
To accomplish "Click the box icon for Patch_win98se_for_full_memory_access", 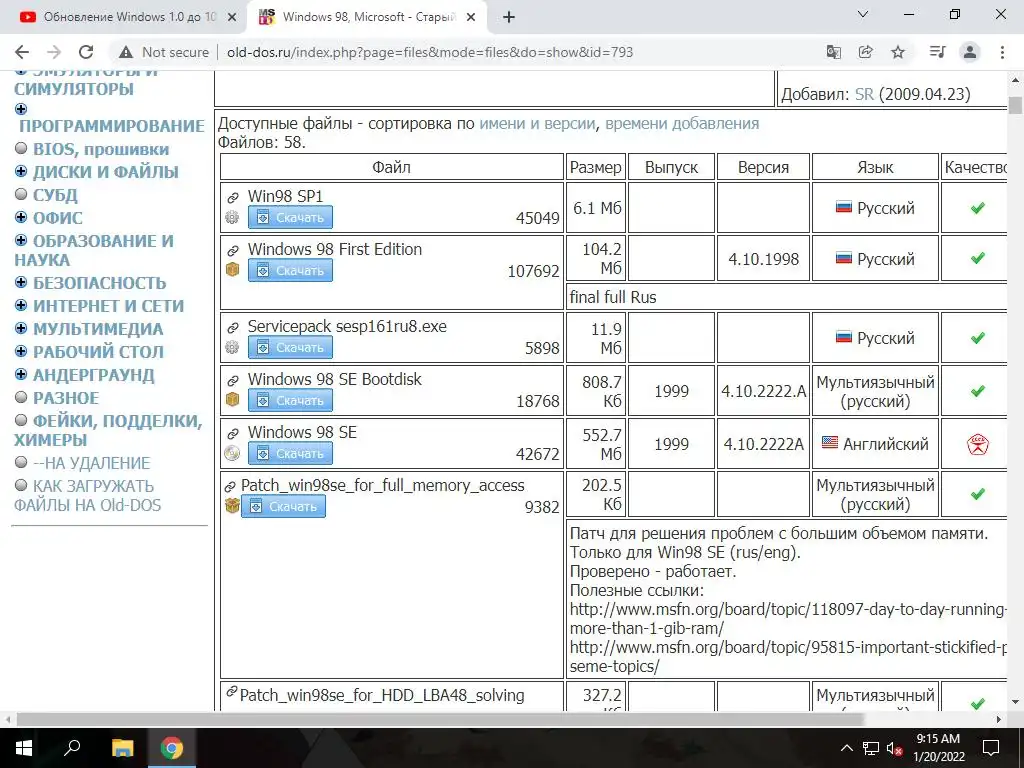I will (x=232, y=505).
